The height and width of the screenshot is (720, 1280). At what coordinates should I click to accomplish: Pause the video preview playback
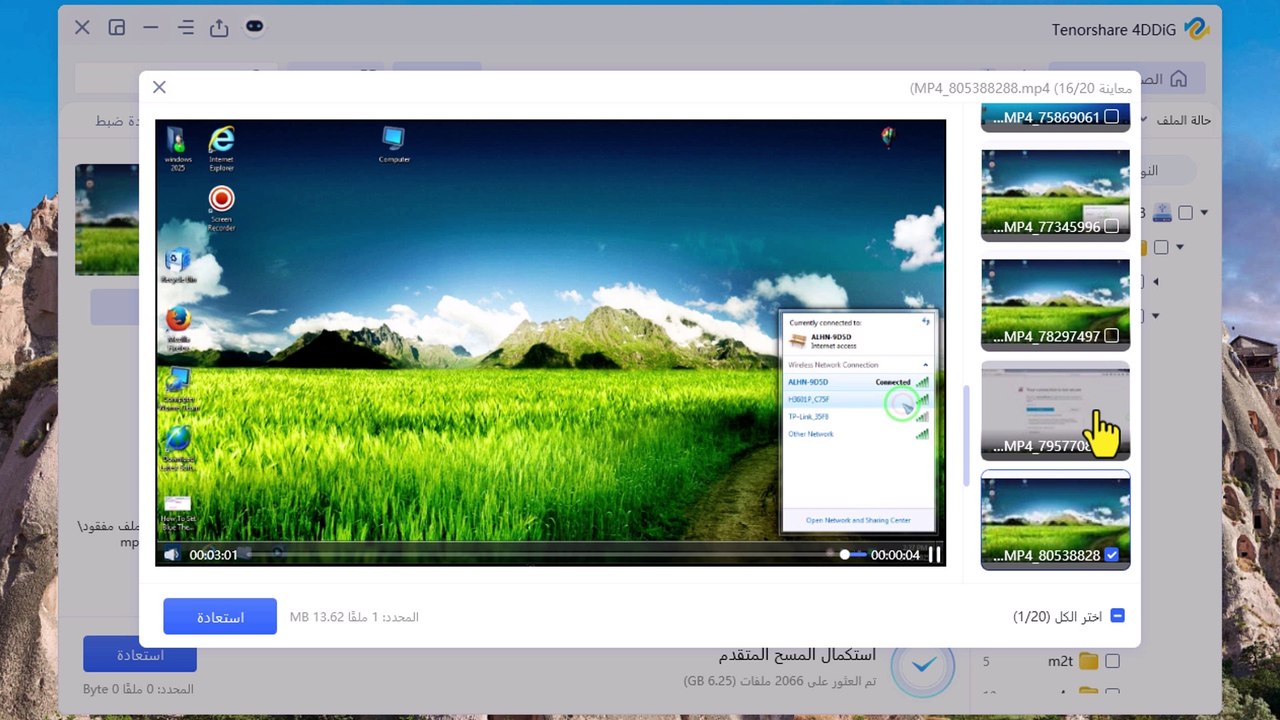(x=935, y=554)
